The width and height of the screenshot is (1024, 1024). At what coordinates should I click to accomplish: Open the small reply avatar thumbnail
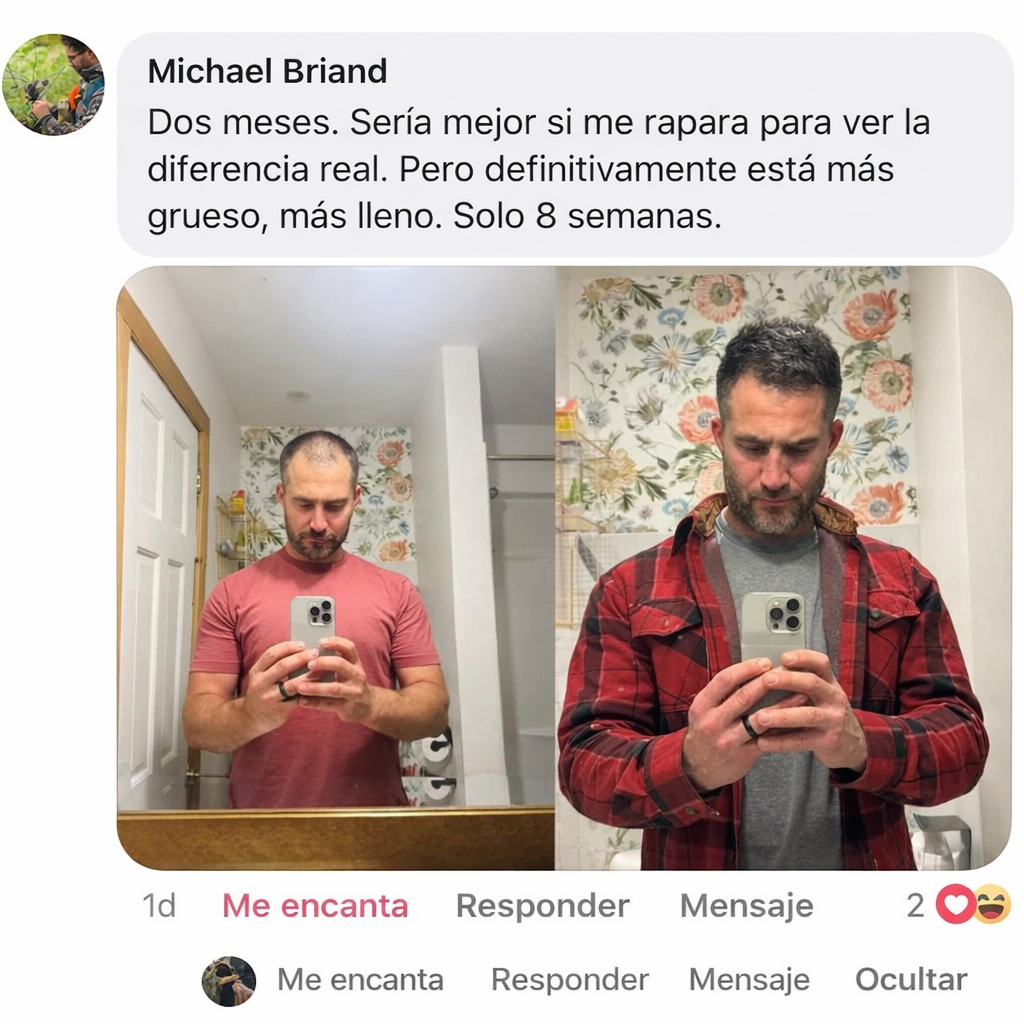(x=229, y=981)
